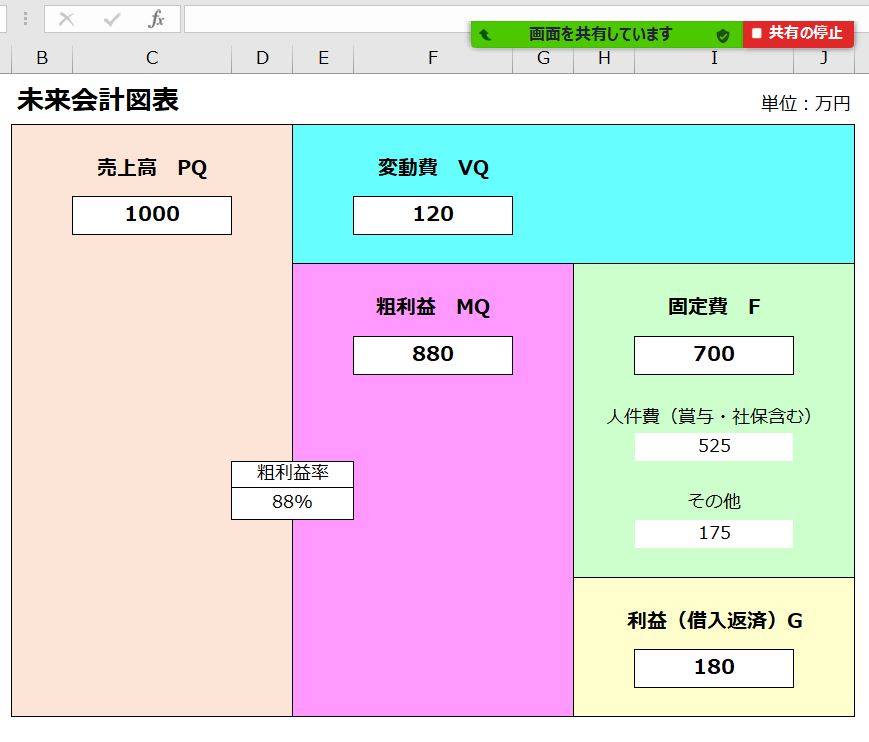Click the pin icon on sharing bar
Screen dimensions: 869x742
[486, 34]
